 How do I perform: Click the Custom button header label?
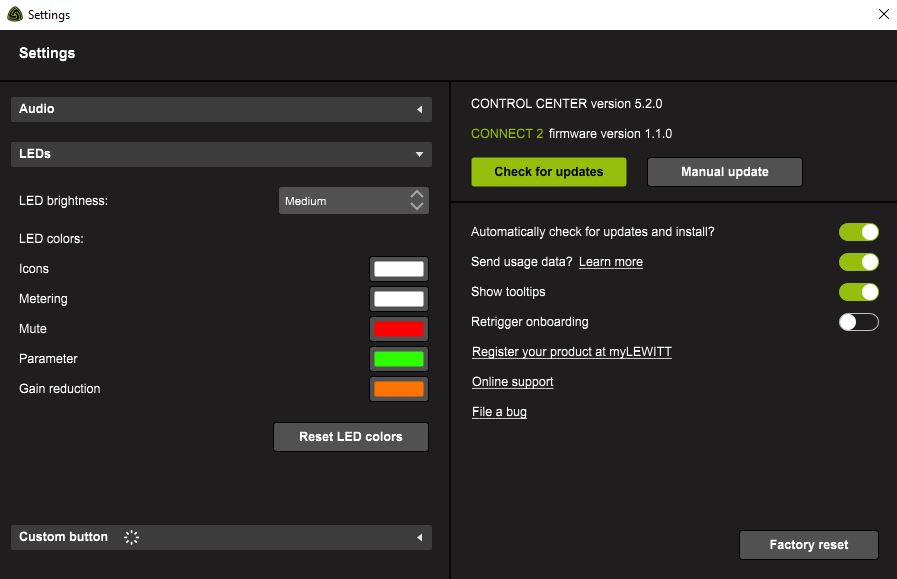[63, 537]
